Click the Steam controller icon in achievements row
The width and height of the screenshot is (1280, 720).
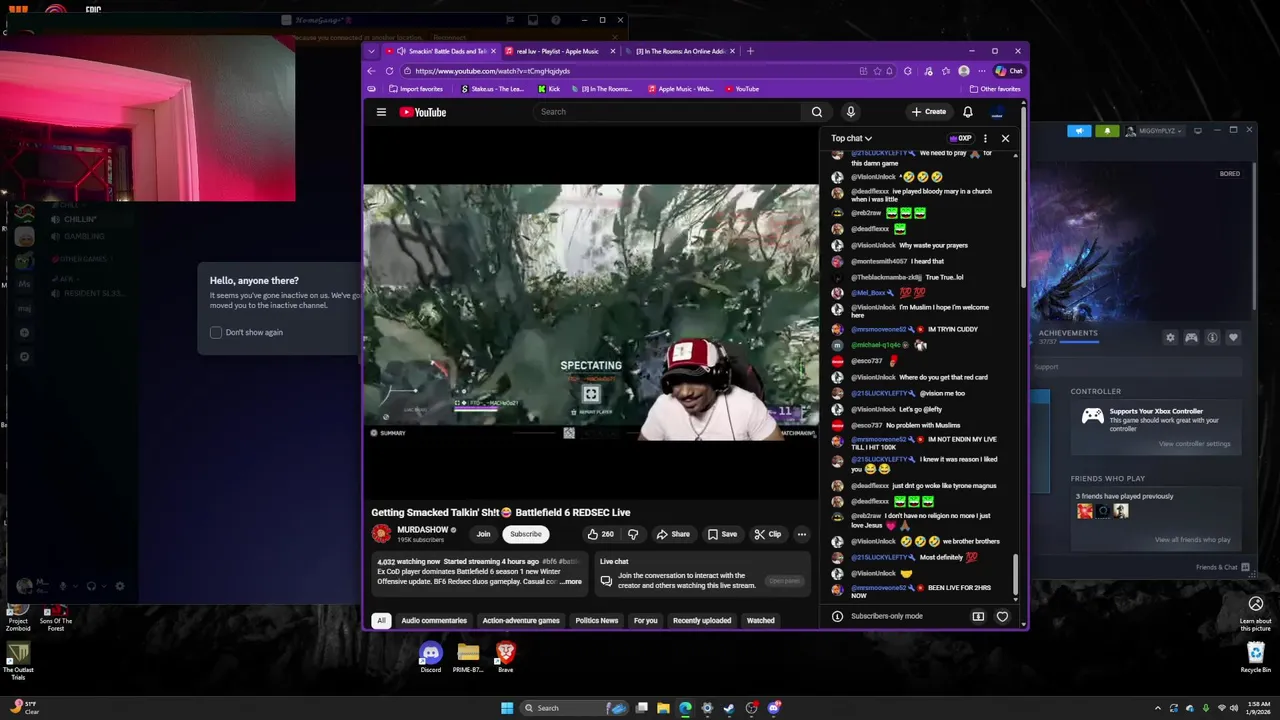click(1191, 338)
